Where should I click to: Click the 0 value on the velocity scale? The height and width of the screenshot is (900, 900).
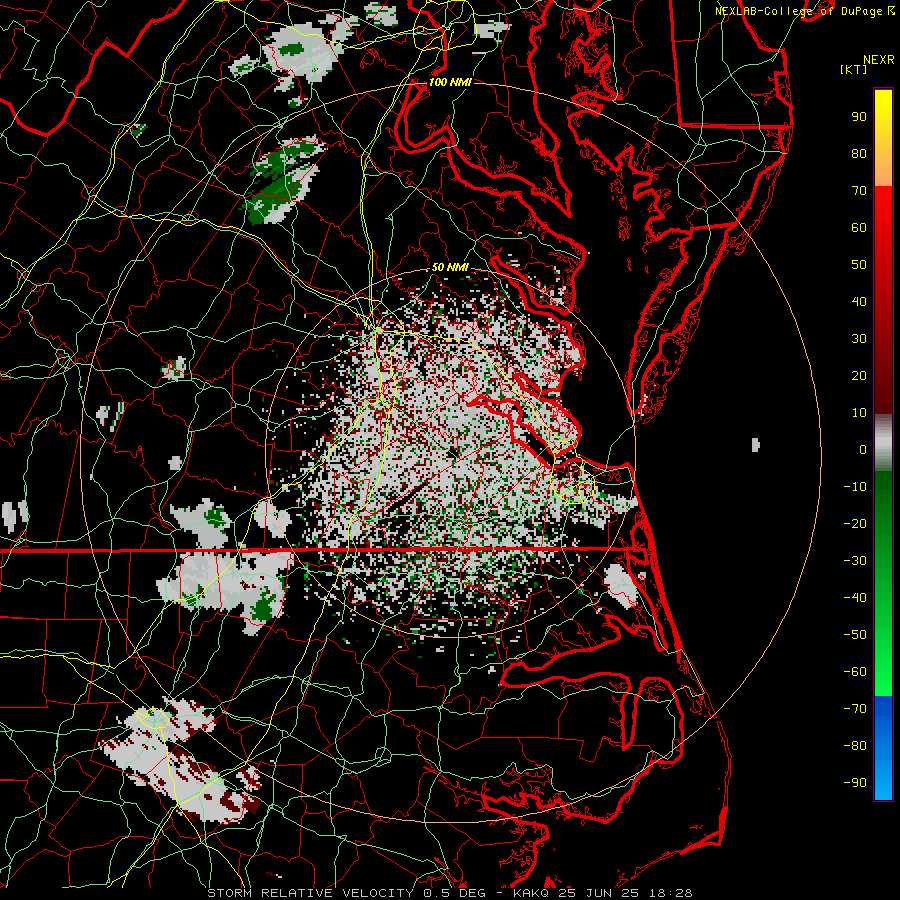pyautogui.click(x=863, y=450)
